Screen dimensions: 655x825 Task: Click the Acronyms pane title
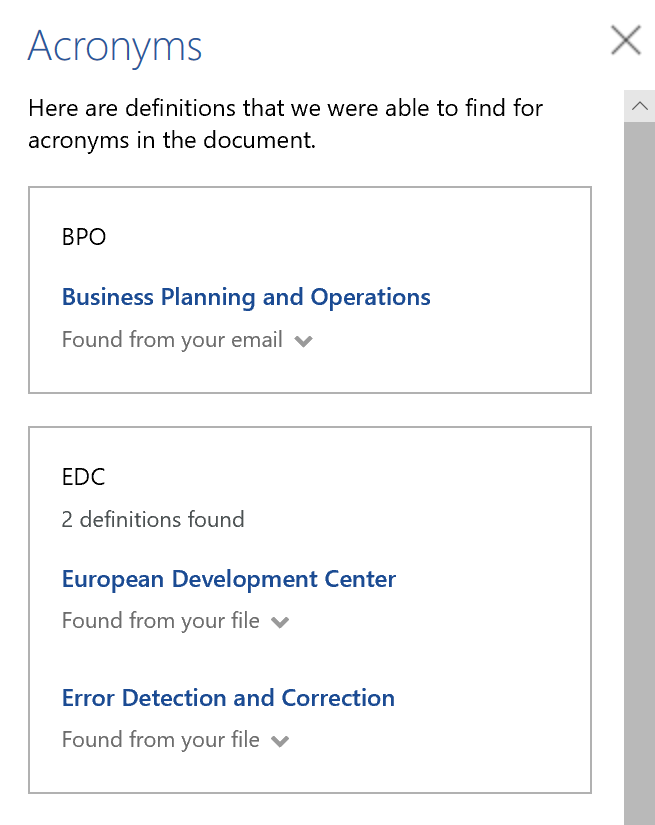point(115,46)
